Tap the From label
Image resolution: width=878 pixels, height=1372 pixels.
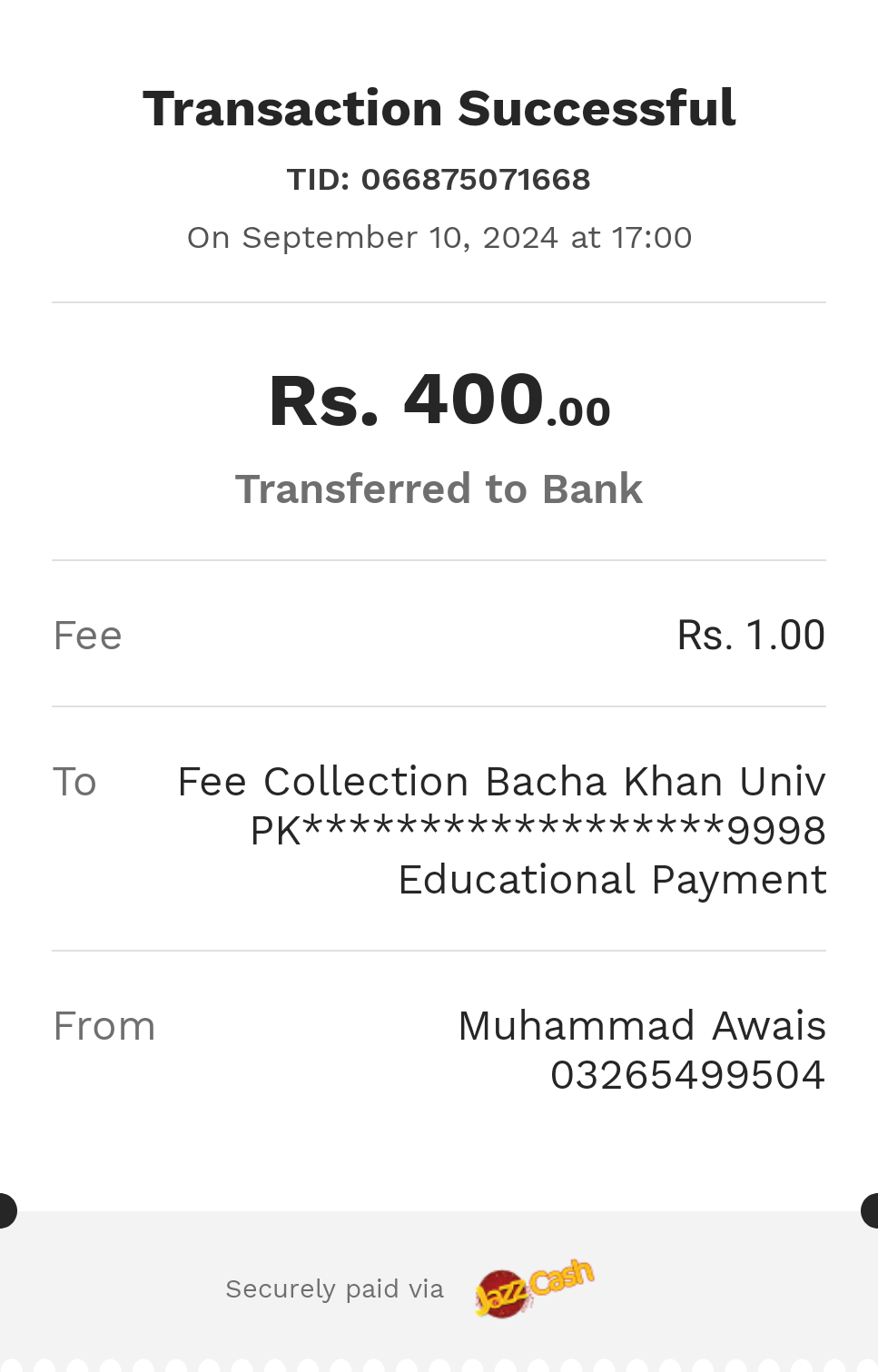pos(104,1026)
